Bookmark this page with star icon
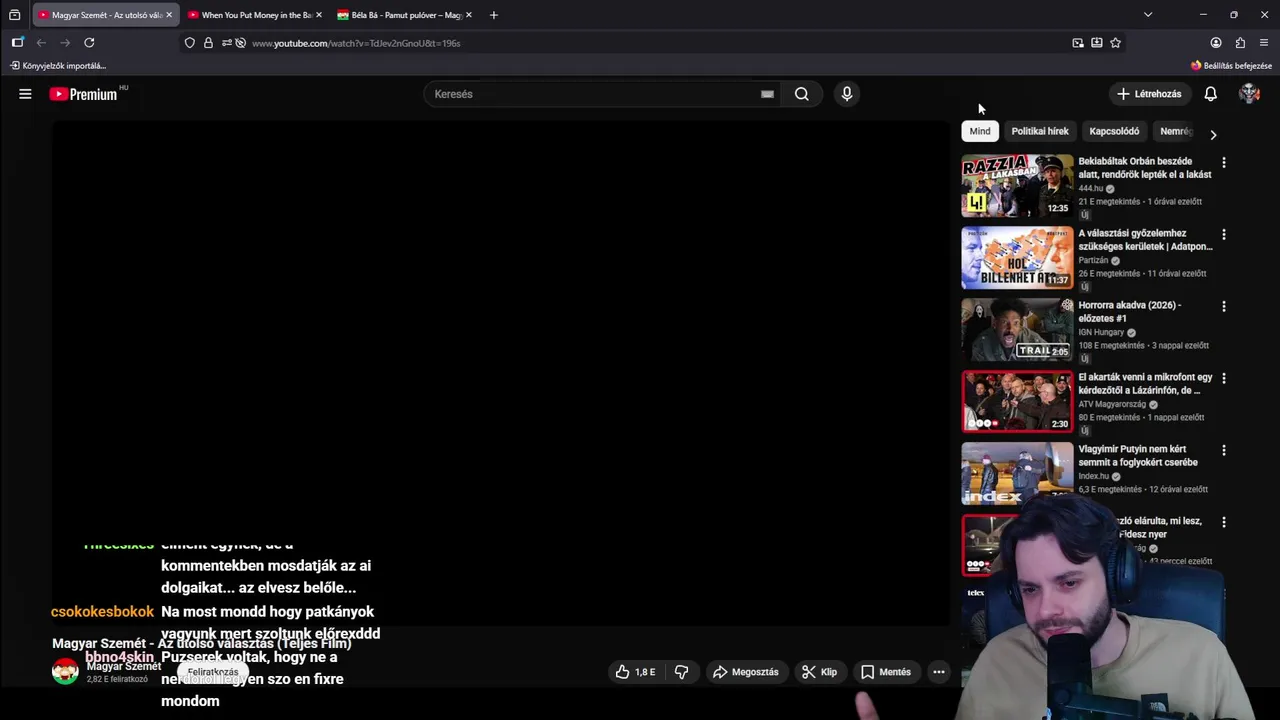This screenshot has height=720, width=1280. click(x=1116, y=43)
